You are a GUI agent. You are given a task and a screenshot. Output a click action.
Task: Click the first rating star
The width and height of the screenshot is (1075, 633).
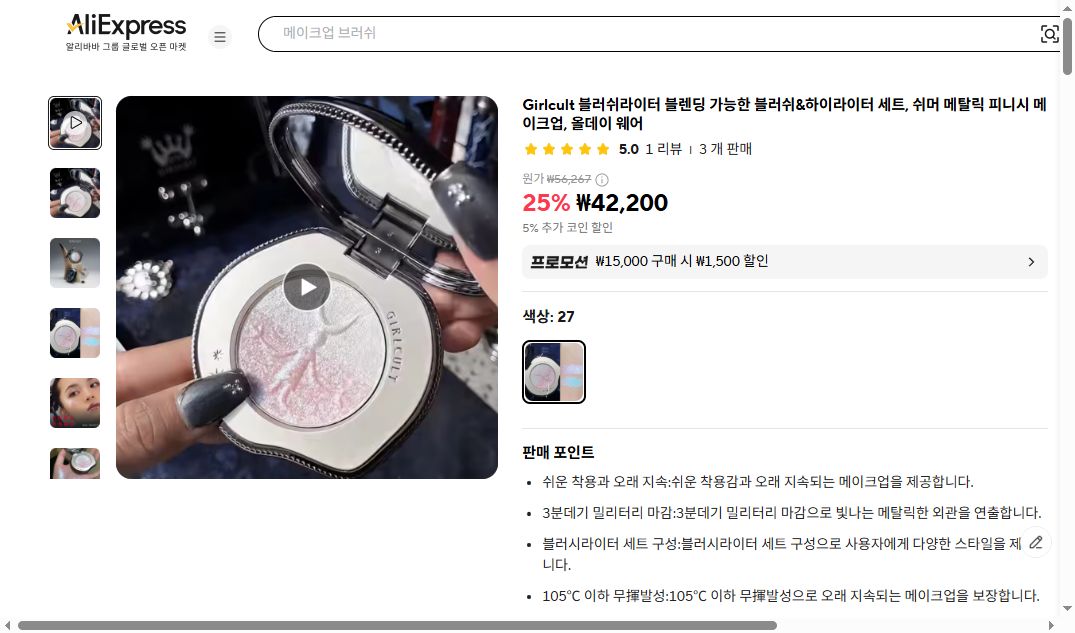tap(530, 148)
